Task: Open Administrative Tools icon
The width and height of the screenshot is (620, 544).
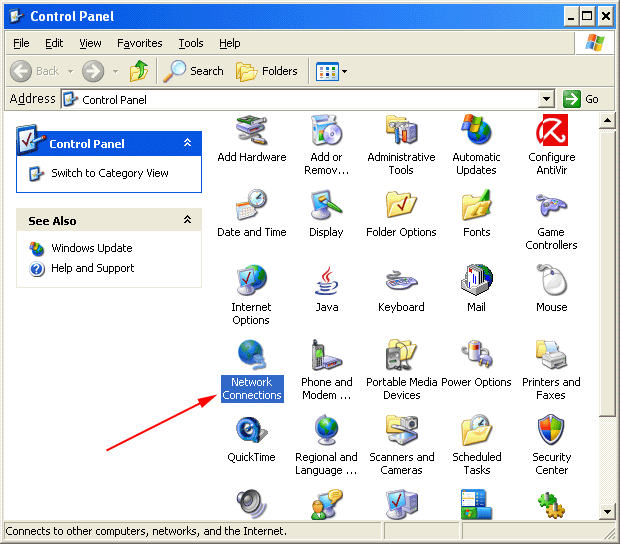Action: click(x=401, y=130)
